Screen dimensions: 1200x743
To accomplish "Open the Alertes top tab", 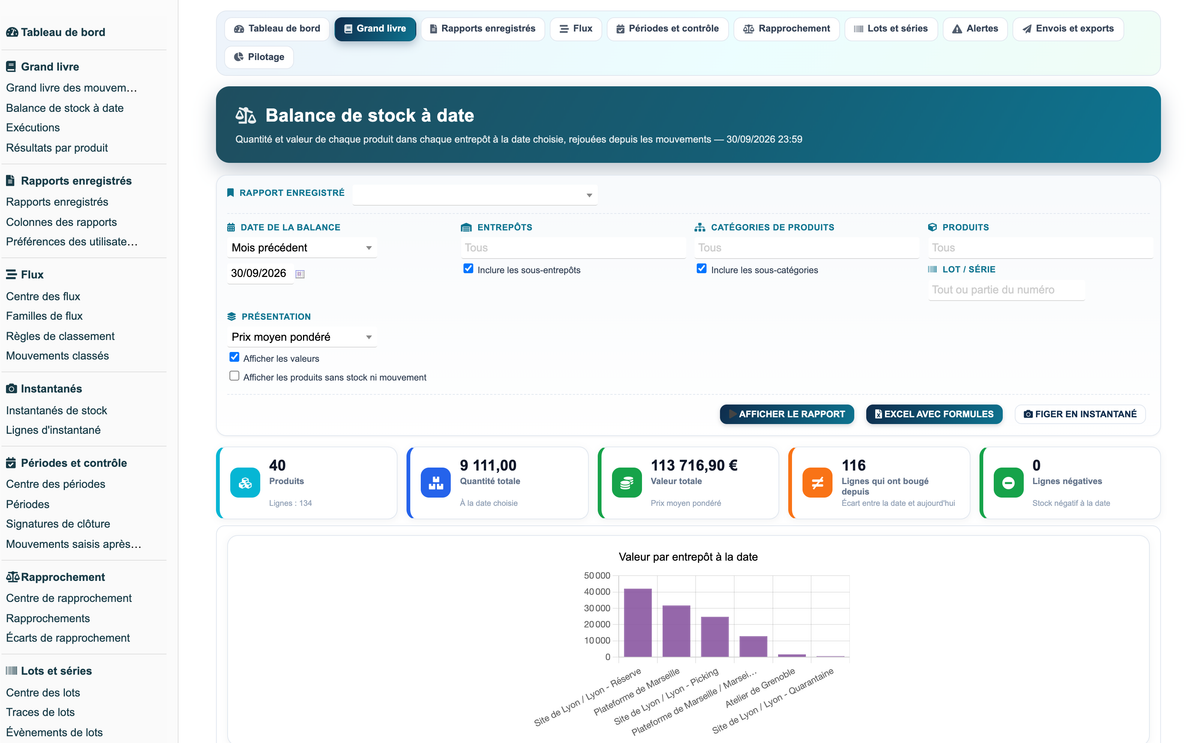I will (975, 29).
